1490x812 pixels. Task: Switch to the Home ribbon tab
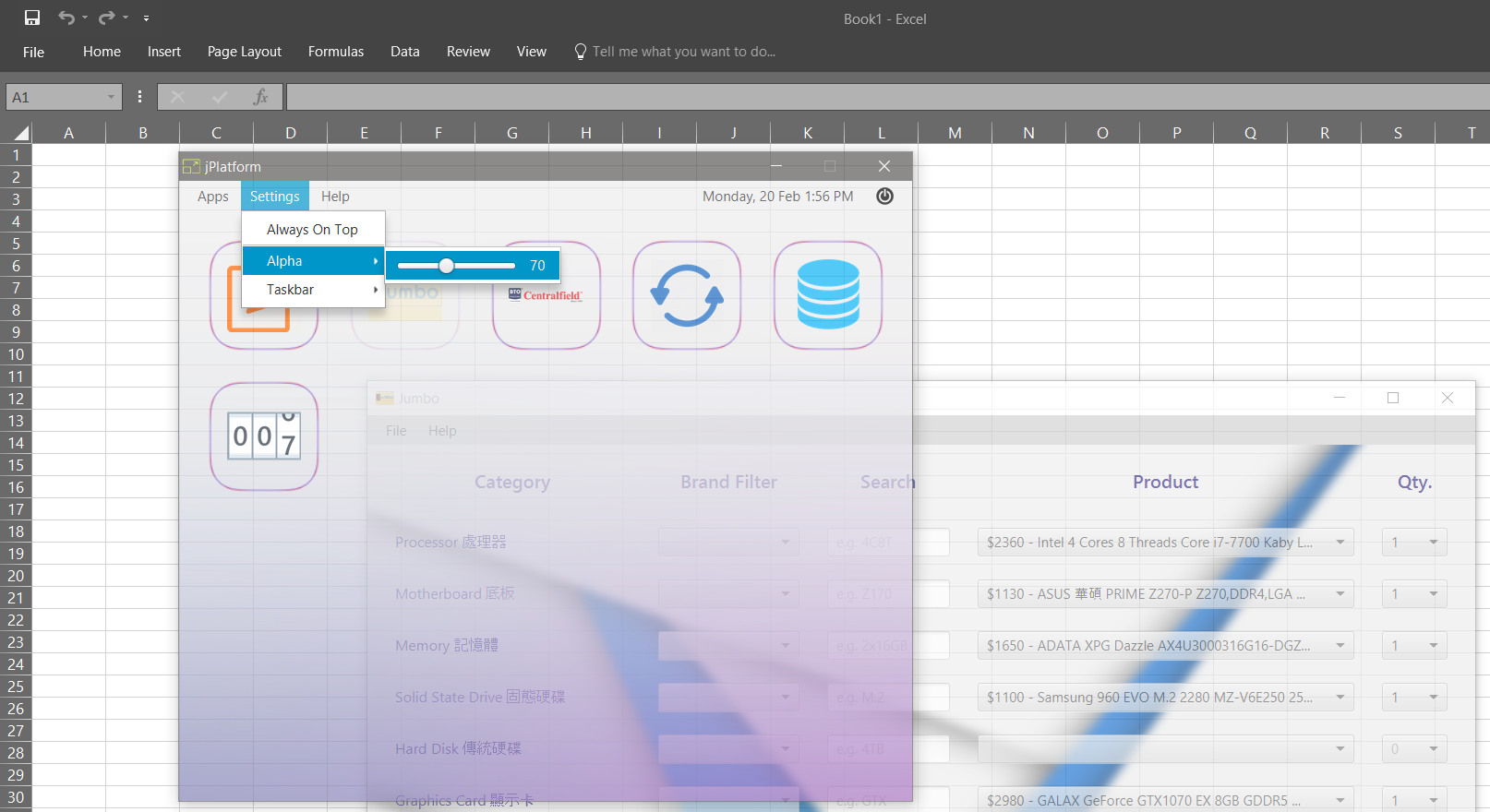[102, 52]
